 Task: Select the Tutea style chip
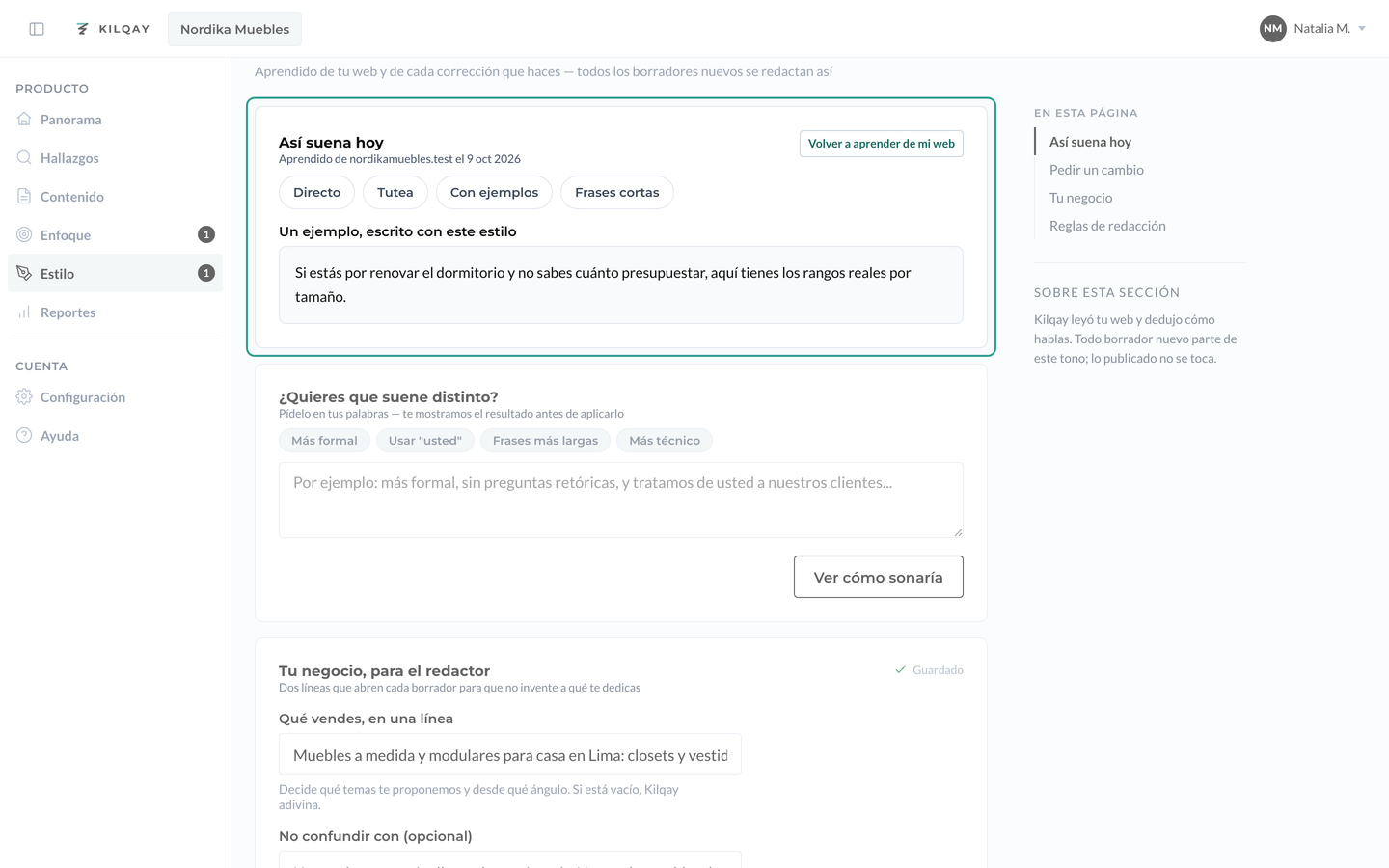click(395, 192)
